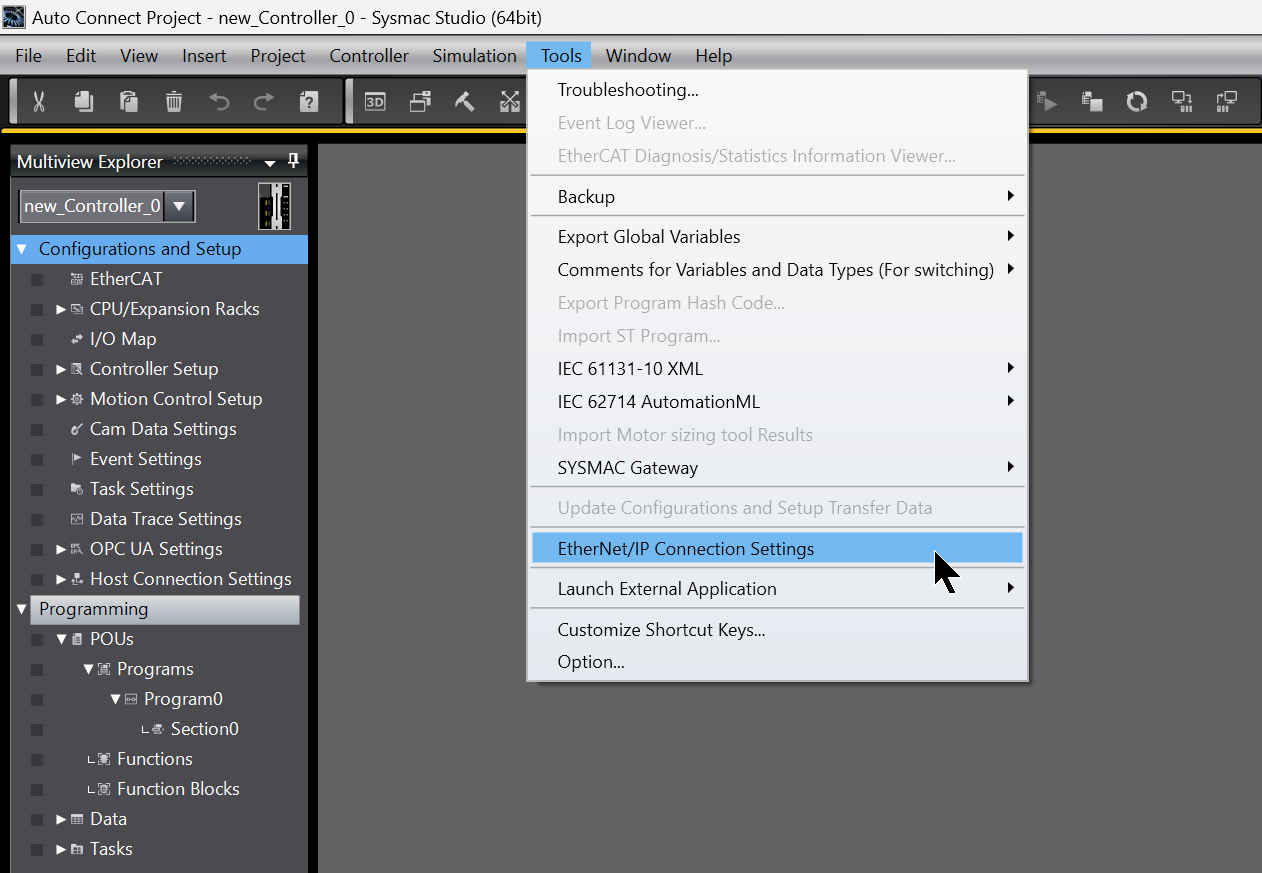1262x873 pixels.
Task: Toggle the square marker beside Section0
Action: pyautogui.click(x=37, y=730)
